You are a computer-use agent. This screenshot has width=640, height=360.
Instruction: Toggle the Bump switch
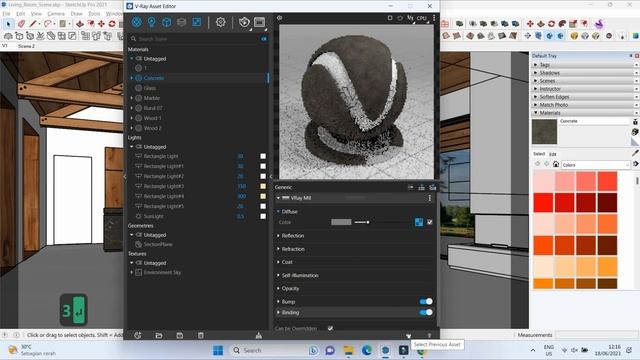click(426, 302)
